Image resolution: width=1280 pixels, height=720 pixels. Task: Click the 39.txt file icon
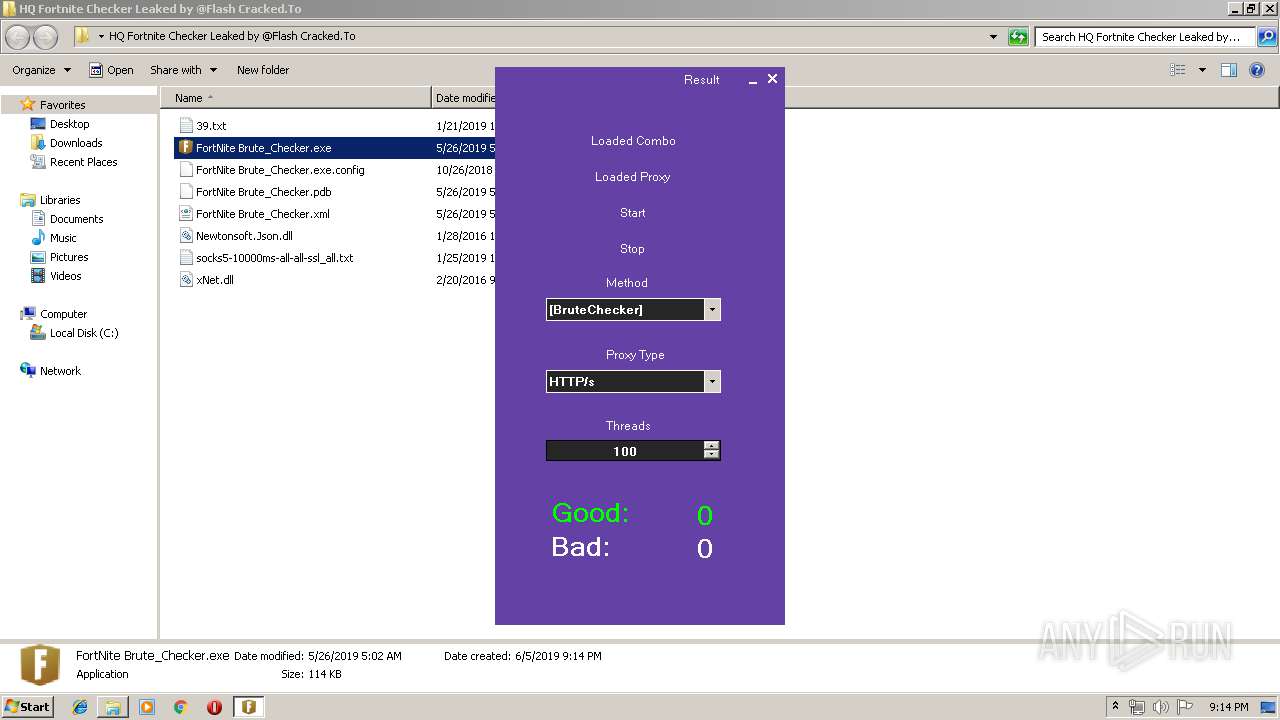tap(185, 126)
